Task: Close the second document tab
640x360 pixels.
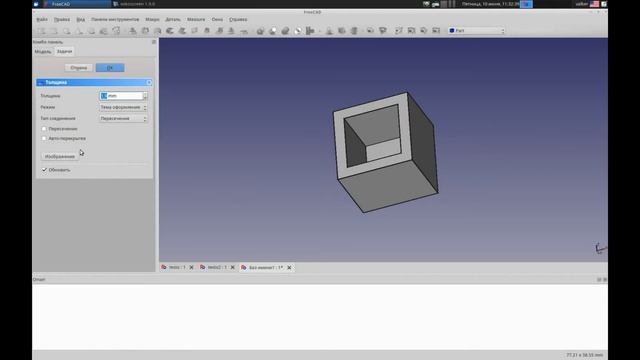Action: 233,267
